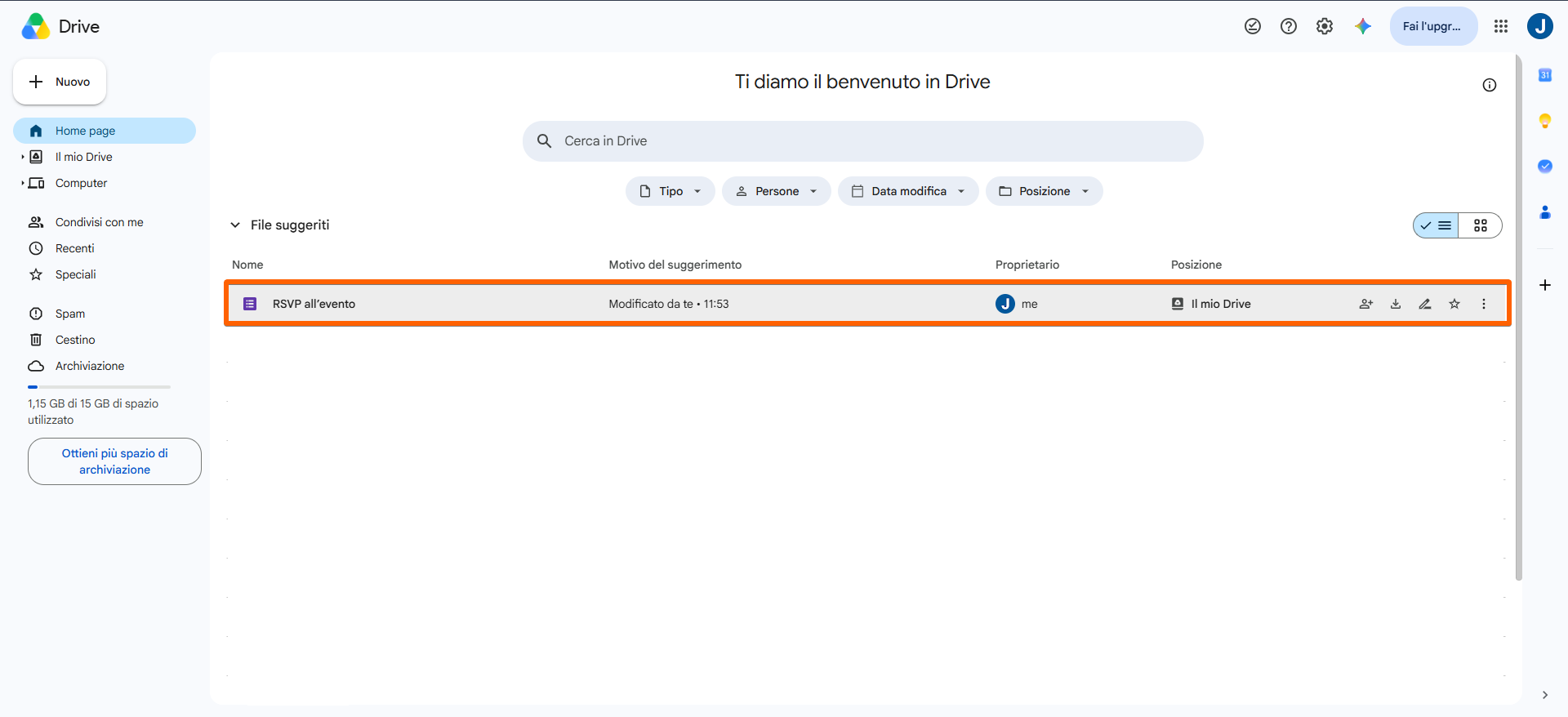Screen dimensions: 1568x717
Task: Share RSVP all'evento with the person-plus icon
Action: pyautogui.click(x=1366, y=304)
